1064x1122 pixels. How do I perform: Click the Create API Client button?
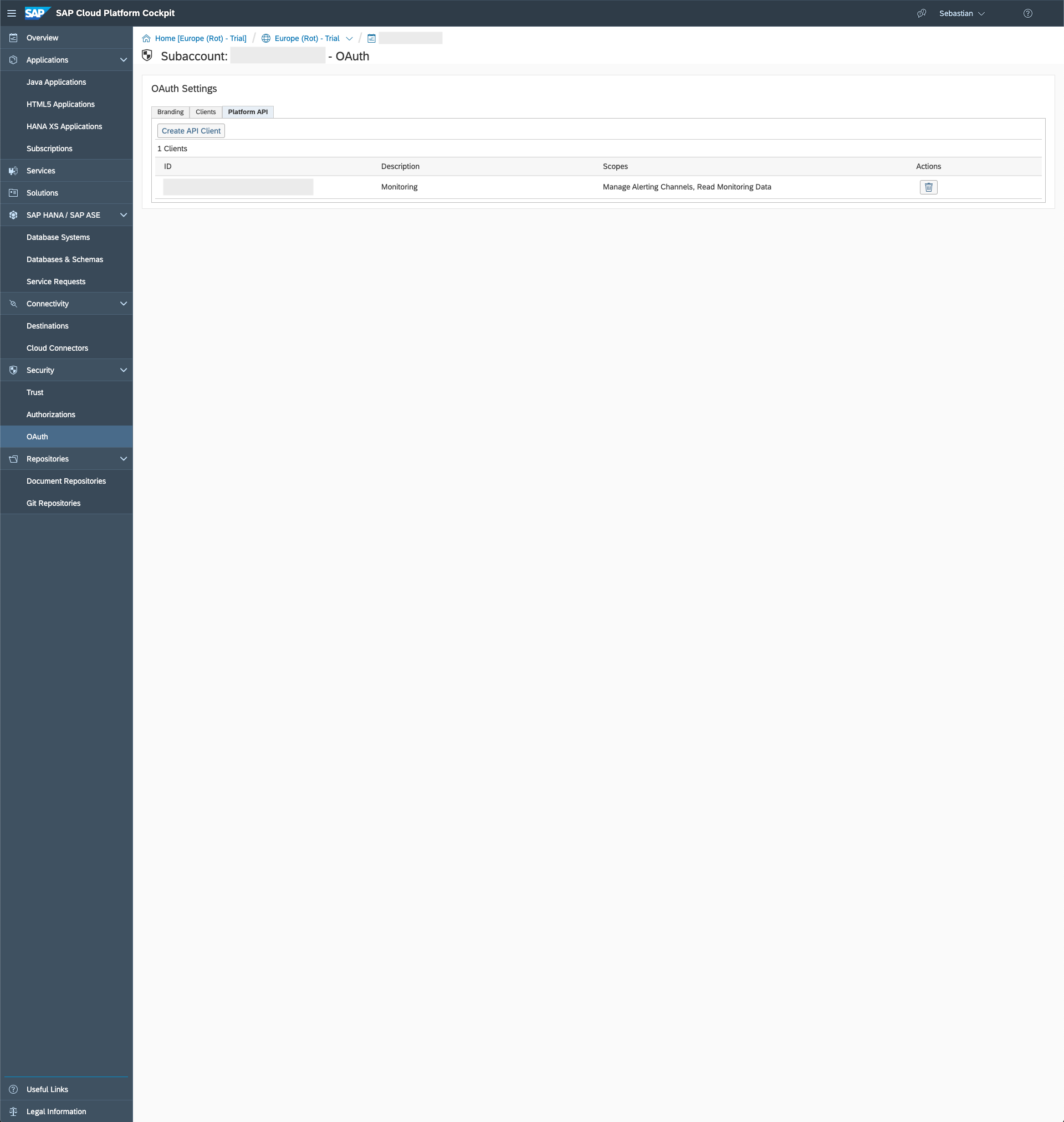click(191, 131)
